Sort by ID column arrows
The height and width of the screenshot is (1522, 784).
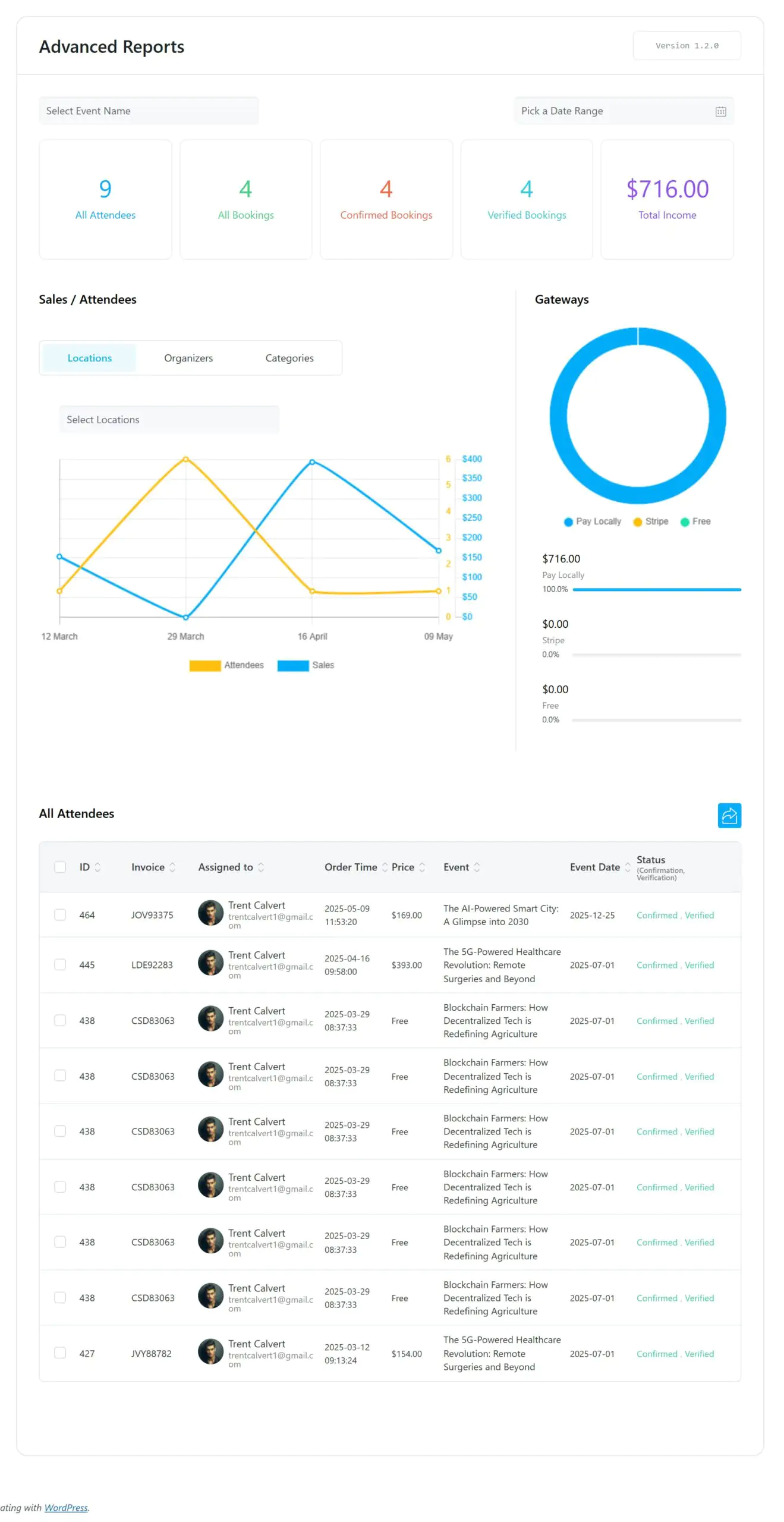(97, 866)
